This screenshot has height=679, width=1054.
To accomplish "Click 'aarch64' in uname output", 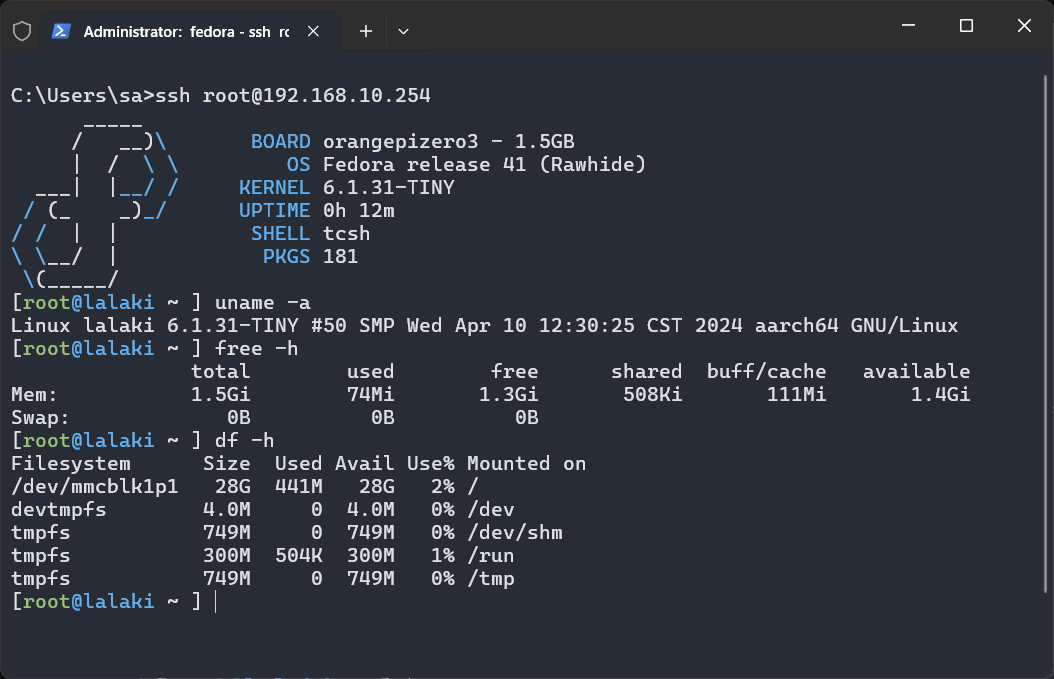I will [797, 325].
